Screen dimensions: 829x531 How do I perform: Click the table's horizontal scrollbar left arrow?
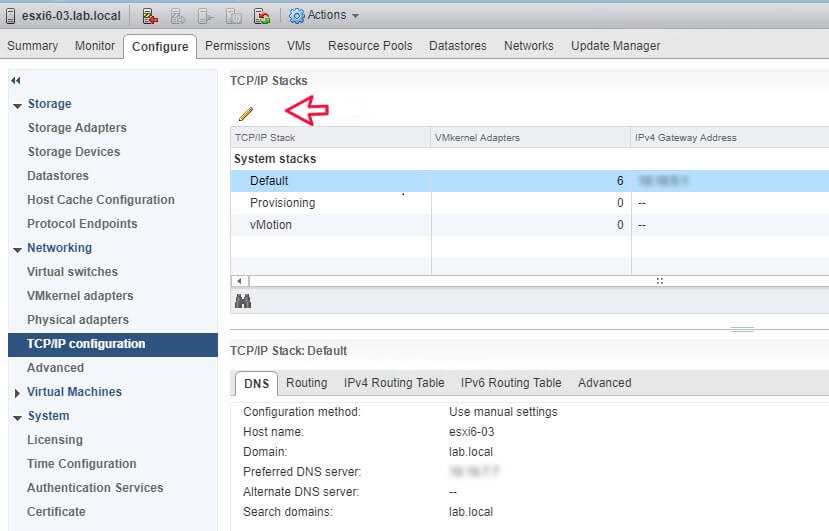point(240,281)
